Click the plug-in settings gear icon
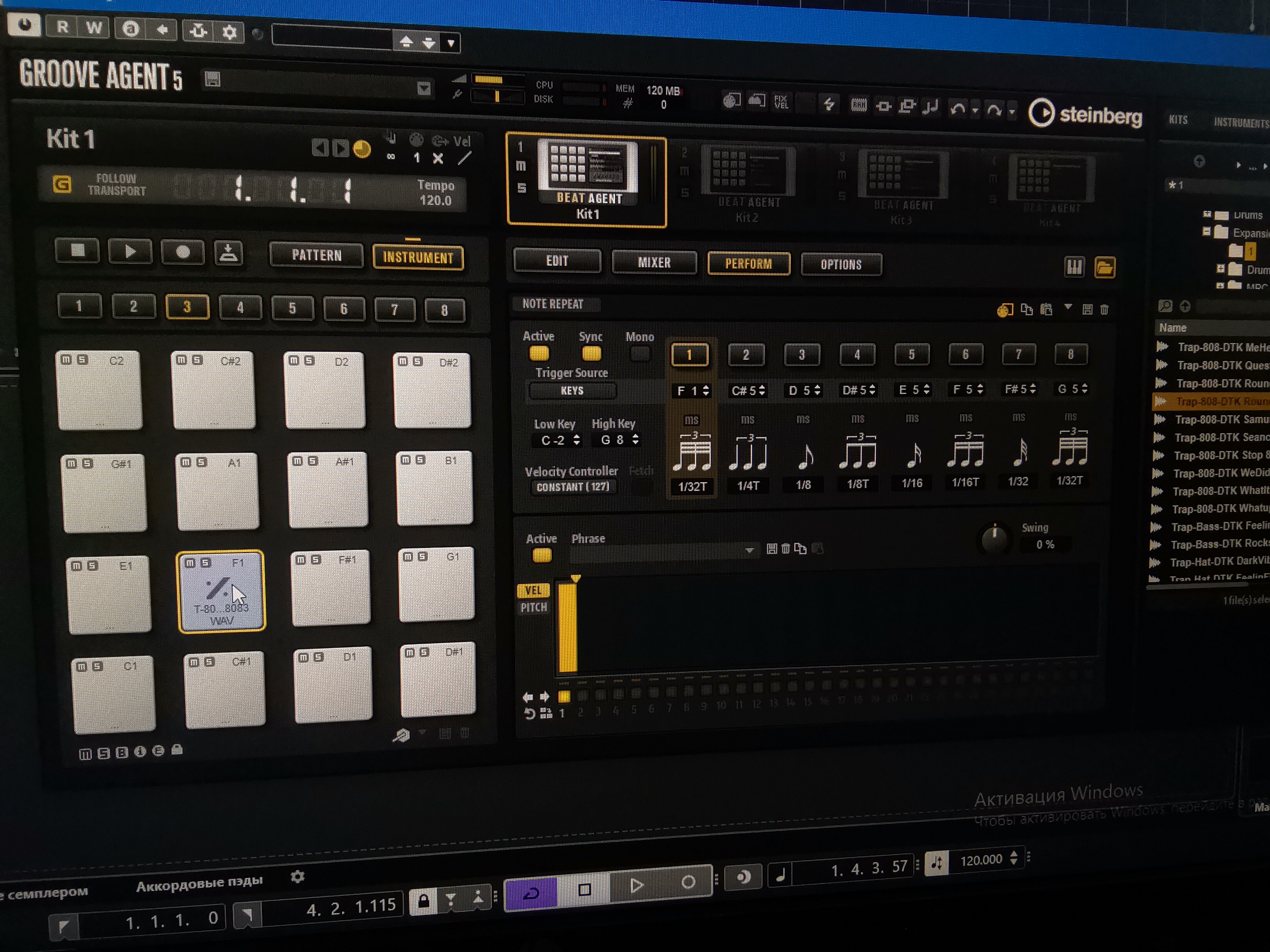 coord(229,31)
